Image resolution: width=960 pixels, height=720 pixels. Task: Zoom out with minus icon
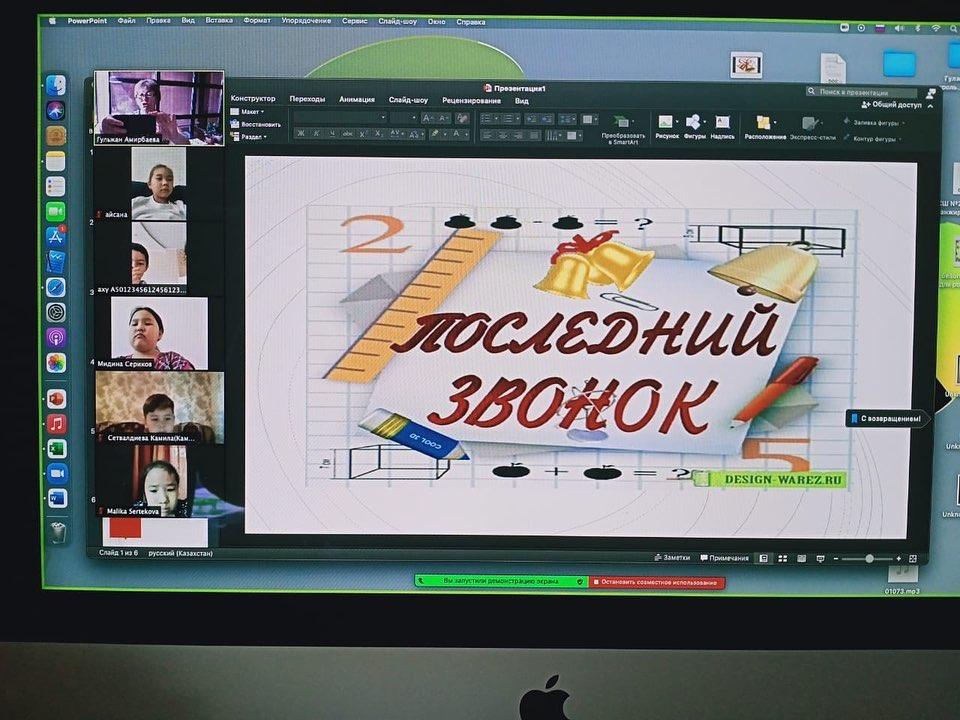836,559
